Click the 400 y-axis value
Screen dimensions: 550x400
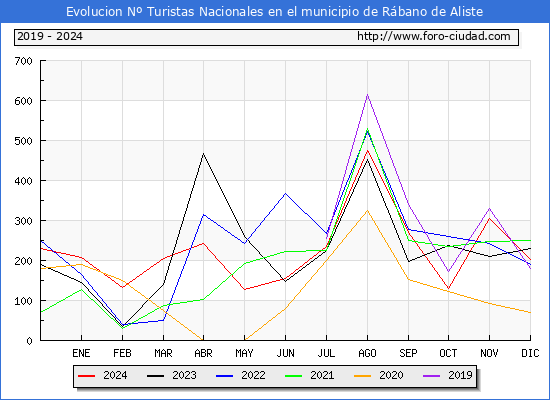tap(24, 181)
